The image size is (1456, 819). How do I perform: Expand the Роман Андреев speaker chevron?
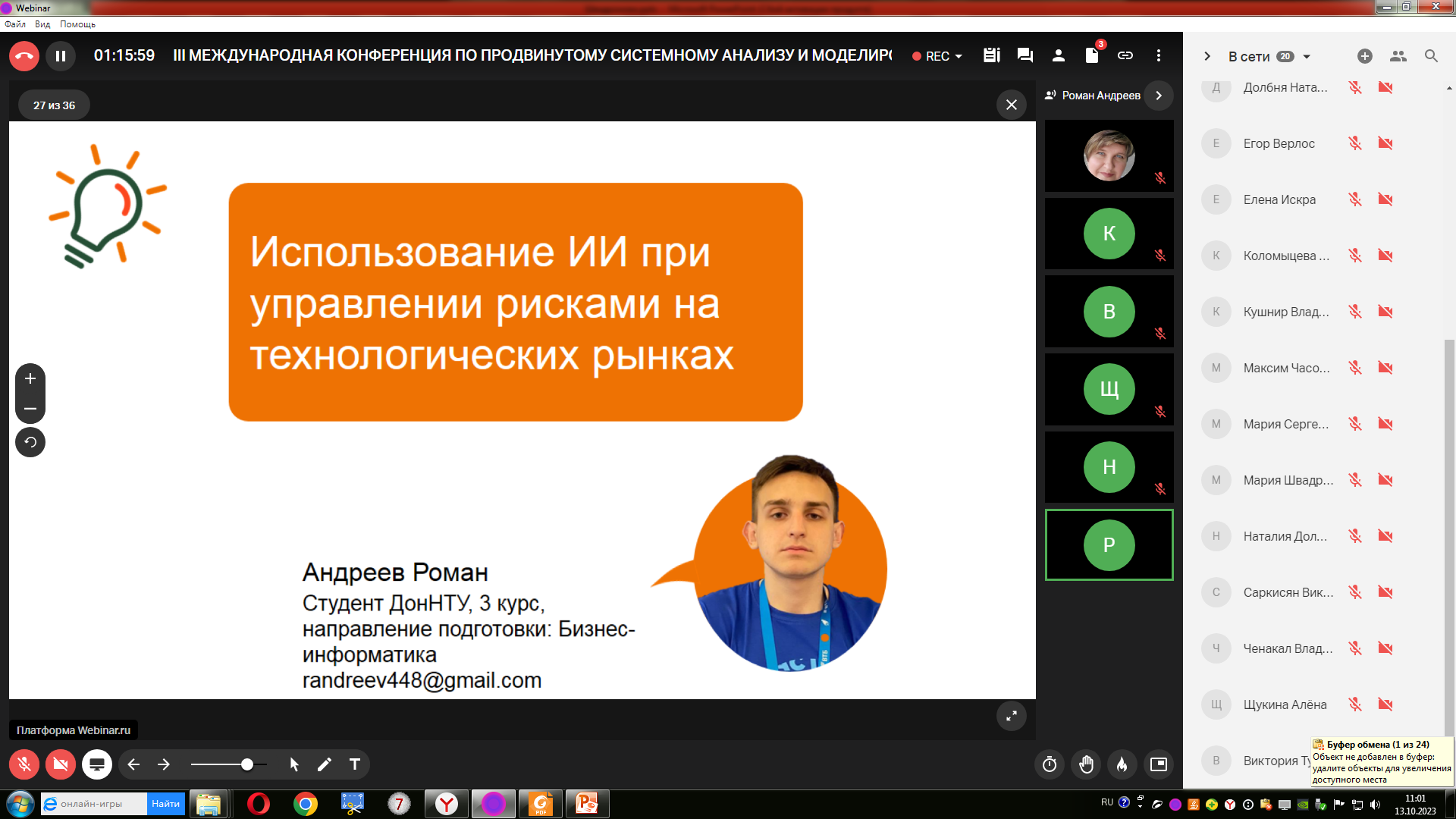[1159, 96]
